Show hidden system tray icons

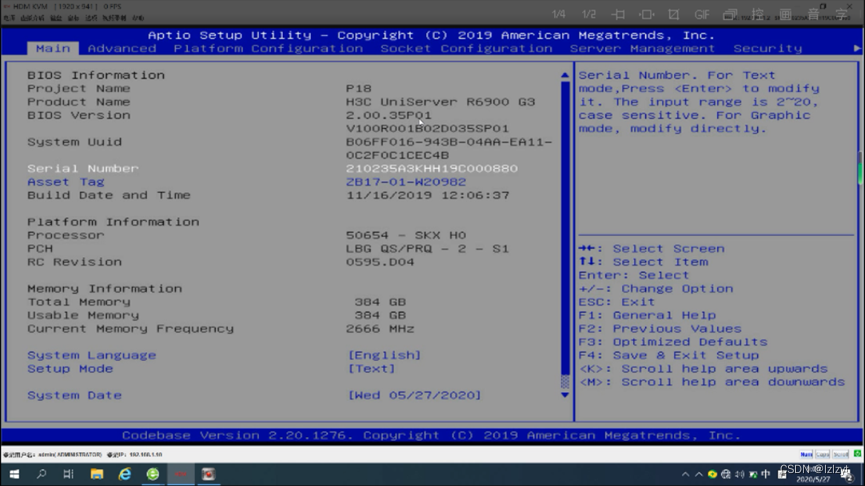pyautogui.click(x=685, y=474)
